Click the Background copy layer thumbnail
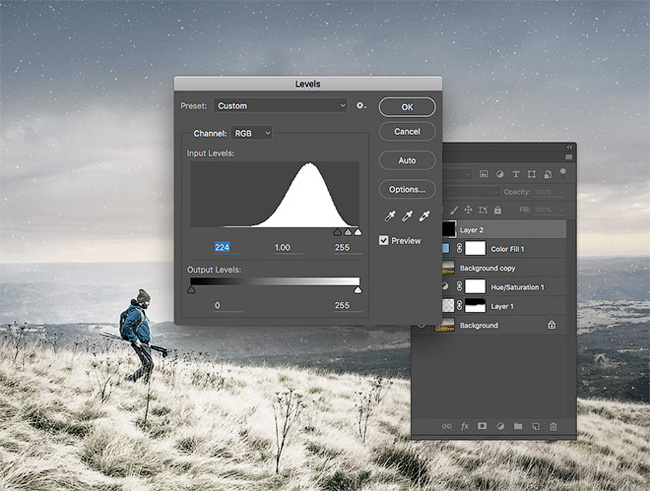Screen dimensions: 650x491 click(x=448, y=268)
